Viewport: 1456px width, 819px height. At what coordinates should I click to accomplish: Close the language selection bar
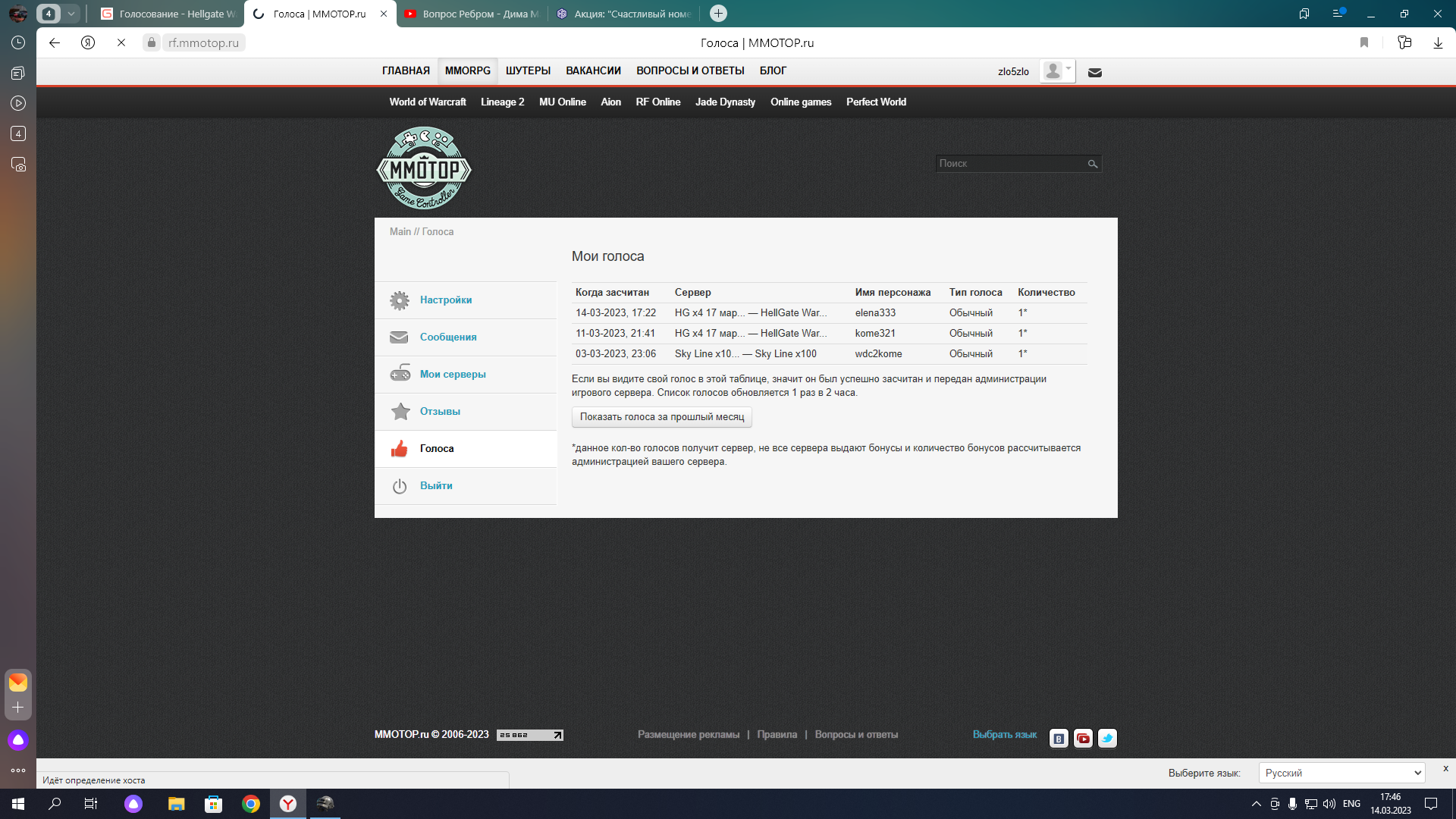(1445, 768)
